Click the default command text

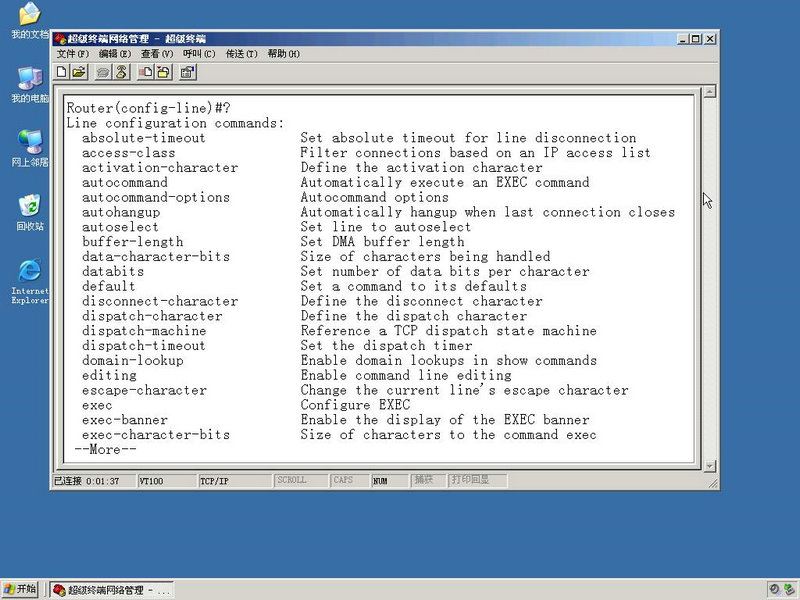(109, 286)
